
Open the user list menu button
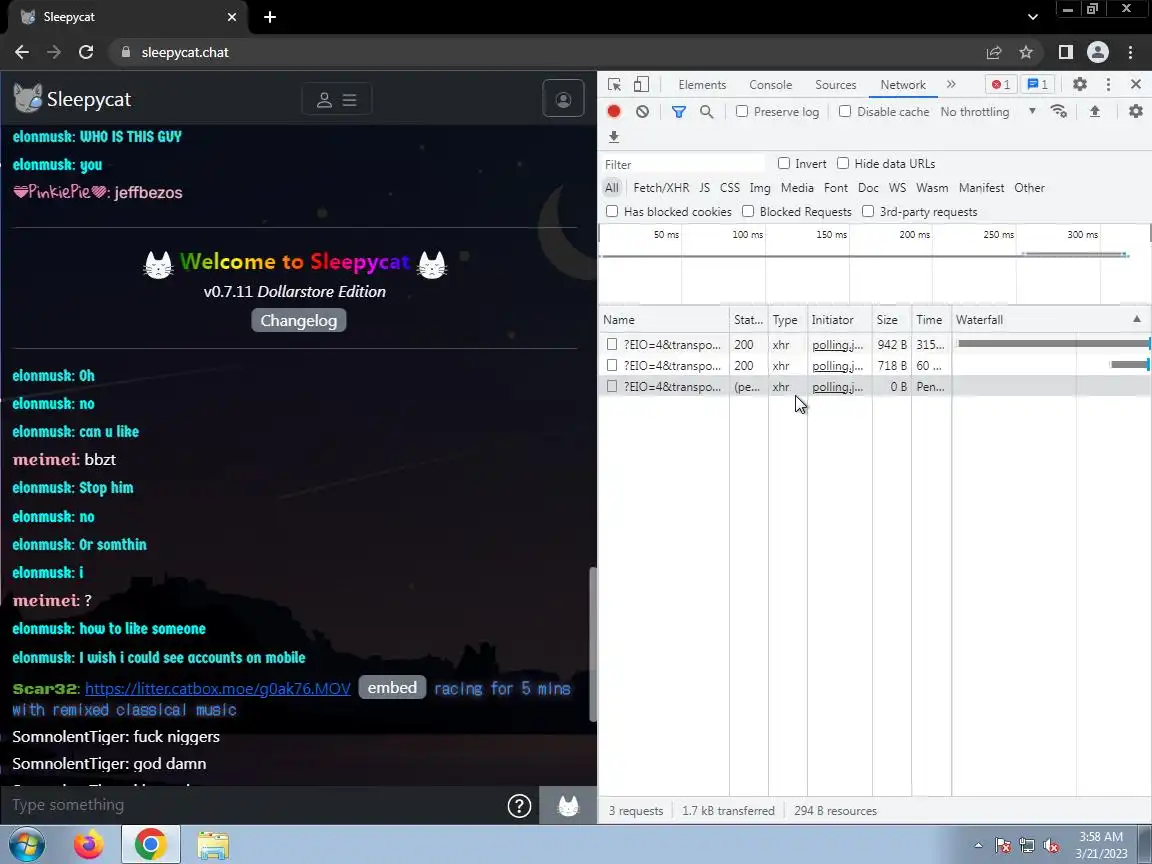tap(336, 99)
